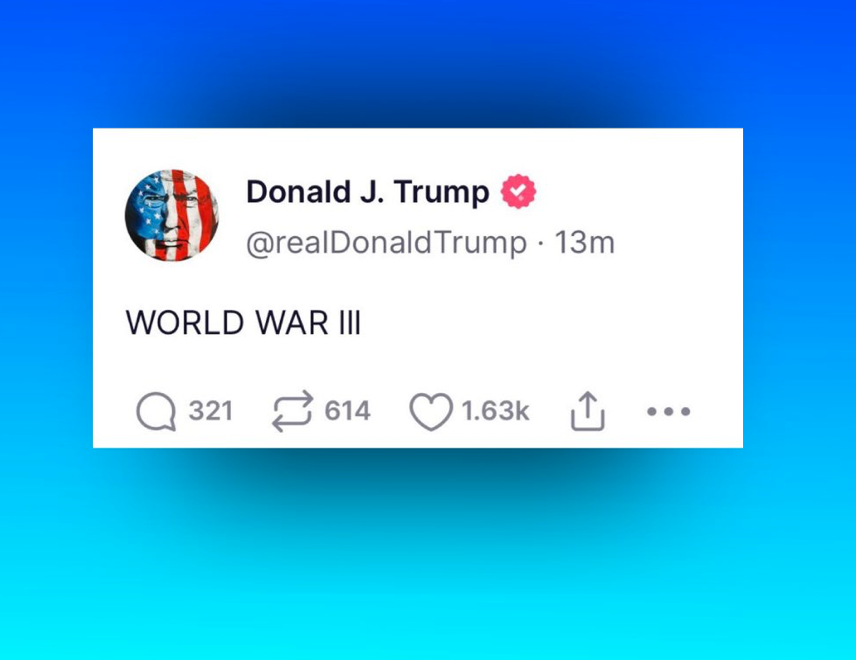Click the reply speech bubble icon
This screenshot has height=660, width=856.
[x=156, y=412]
